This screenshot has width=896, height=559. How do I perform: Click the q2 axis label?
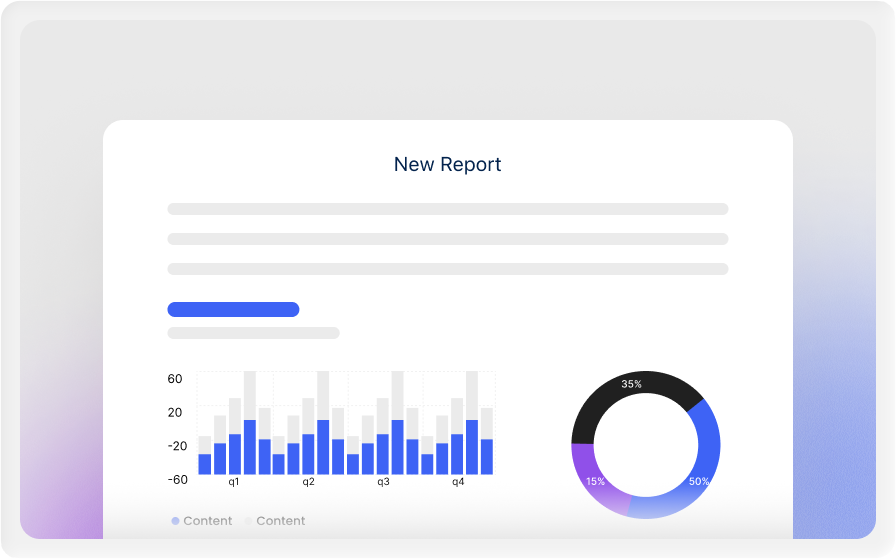pyautogui.click(x=309, y=482)
